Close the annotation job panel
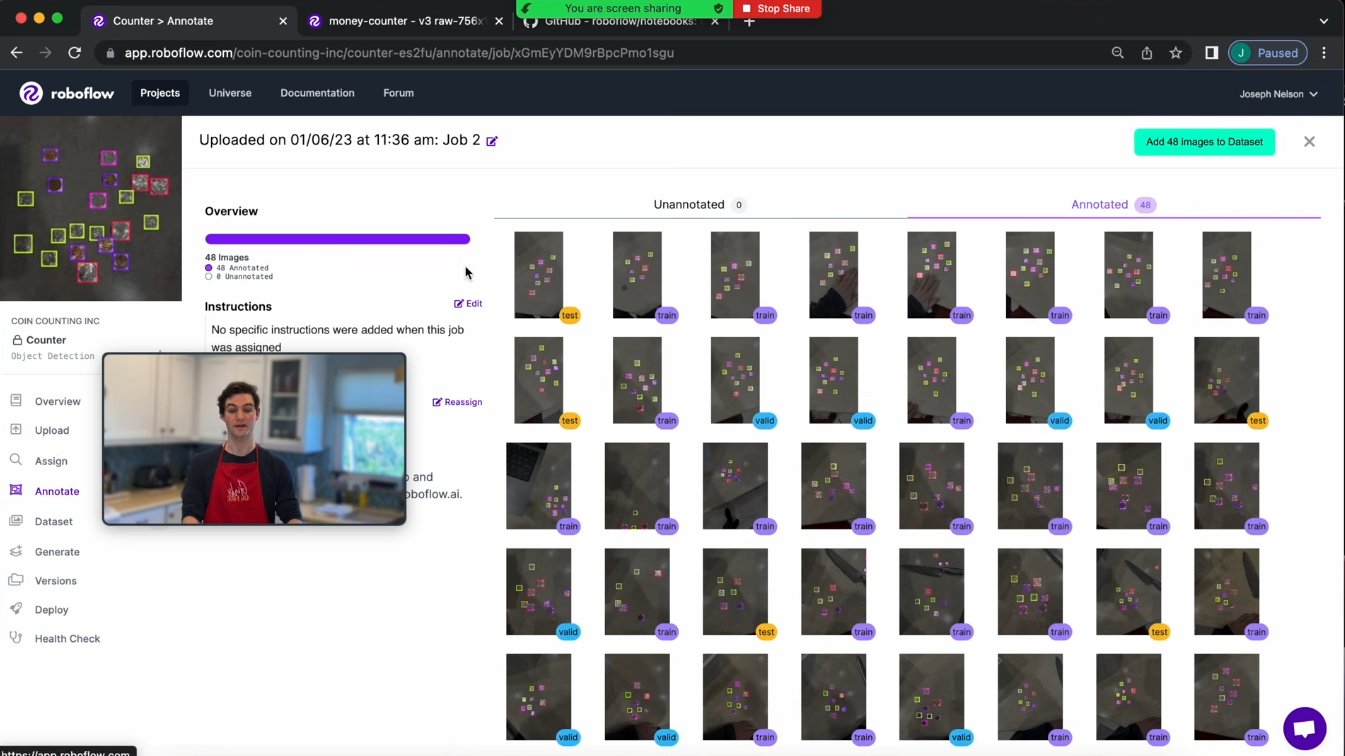 1309,142
